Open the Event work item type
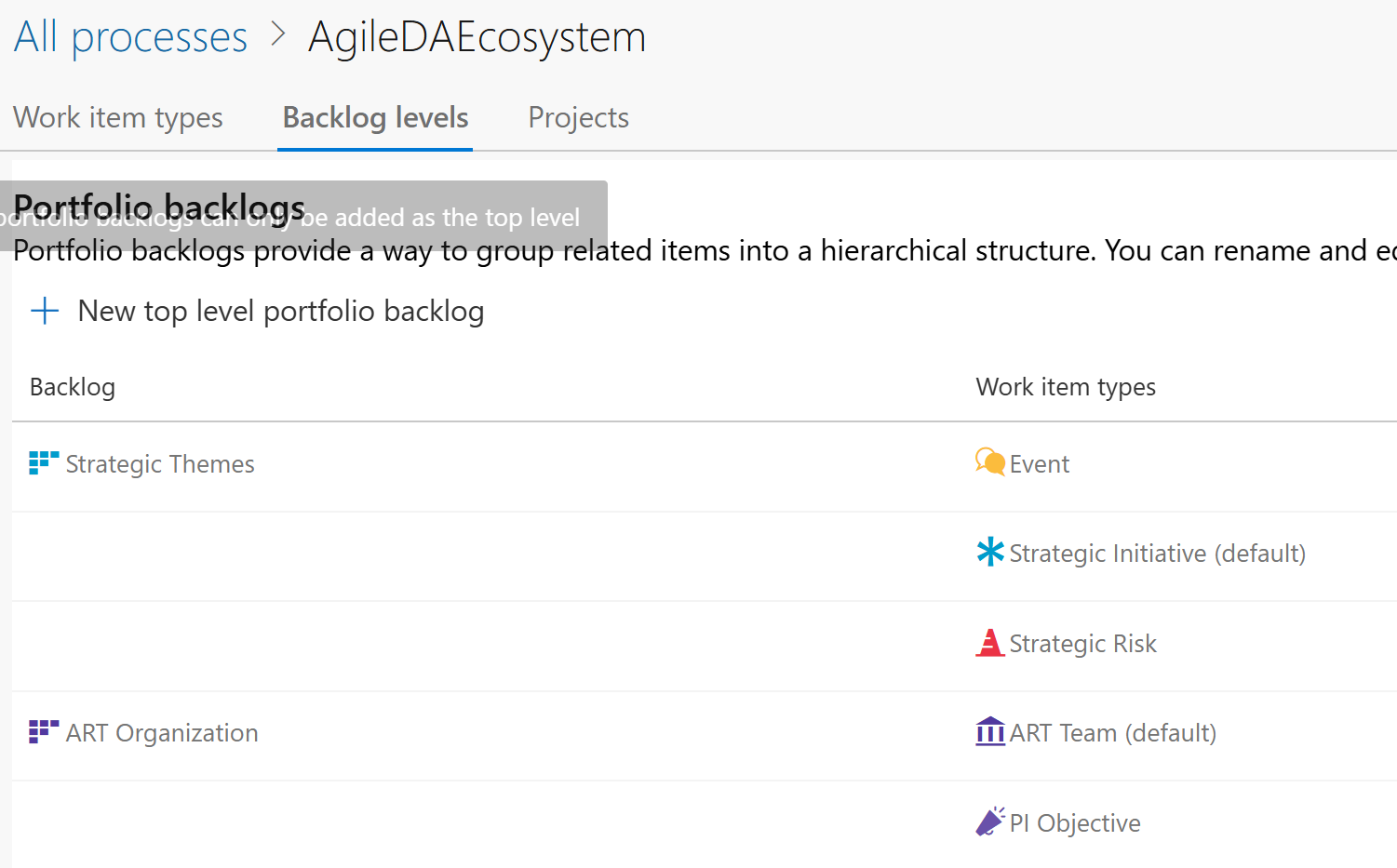This screenshot has width=1397, height=868. point(1040,464)
